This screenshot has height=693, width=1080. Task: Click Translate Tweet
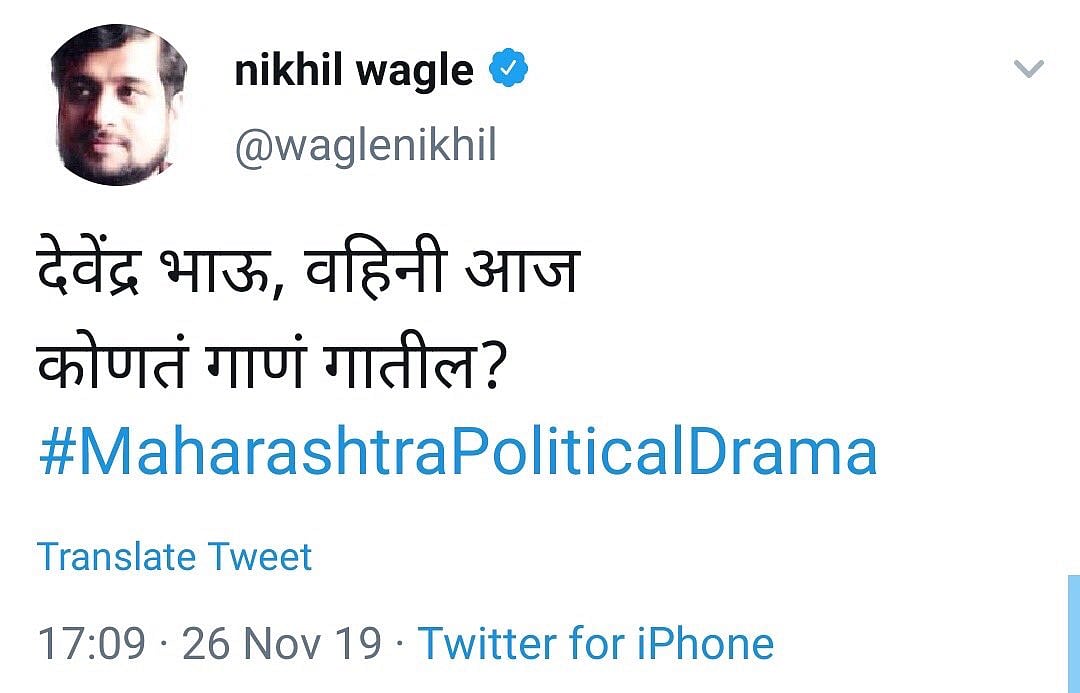pyautogui.click(x=175, y=556)
